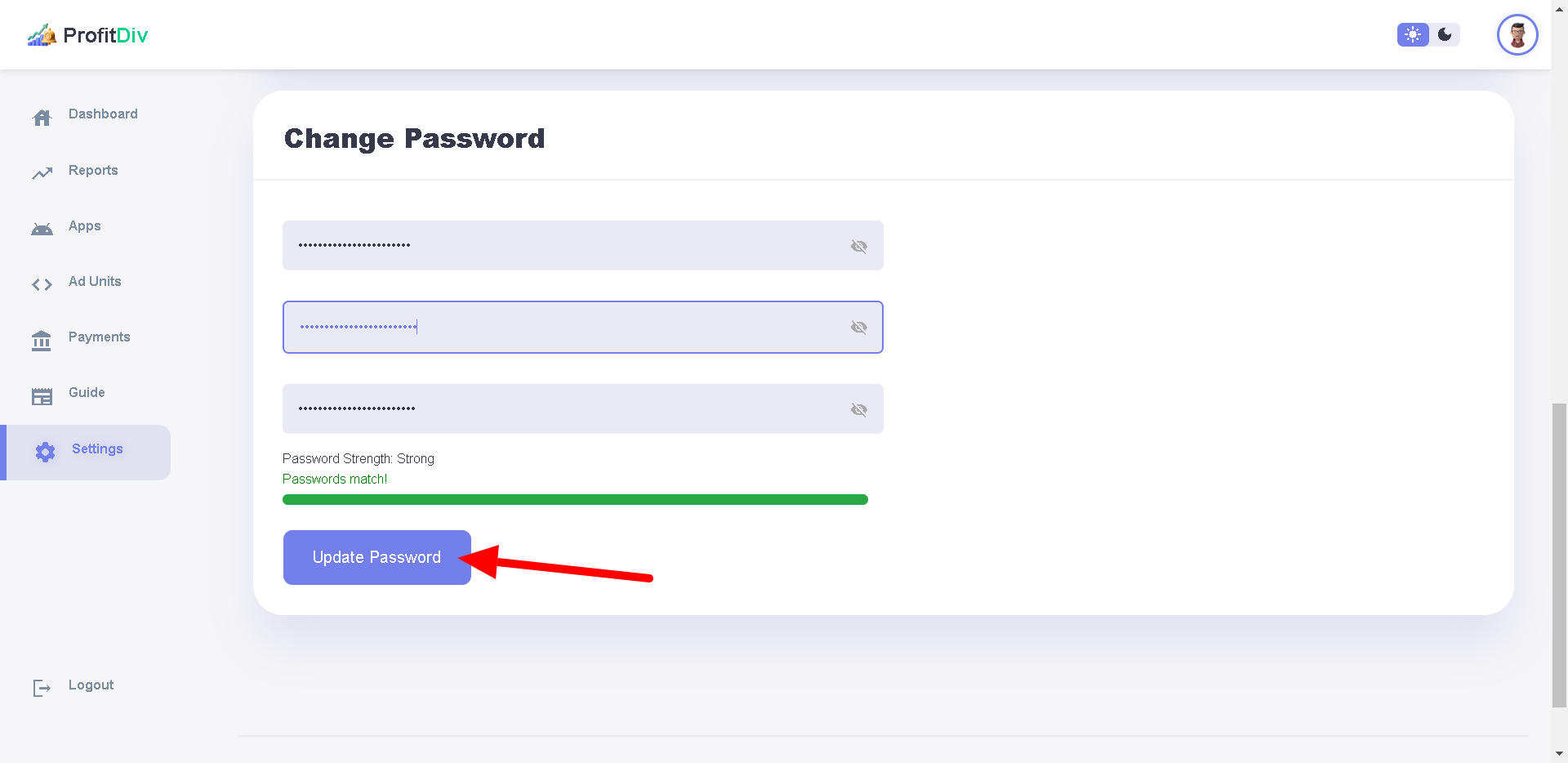Toggle visibility of the focused password field
Screen dimensions: 1568x763
click(x=858, y=327)
